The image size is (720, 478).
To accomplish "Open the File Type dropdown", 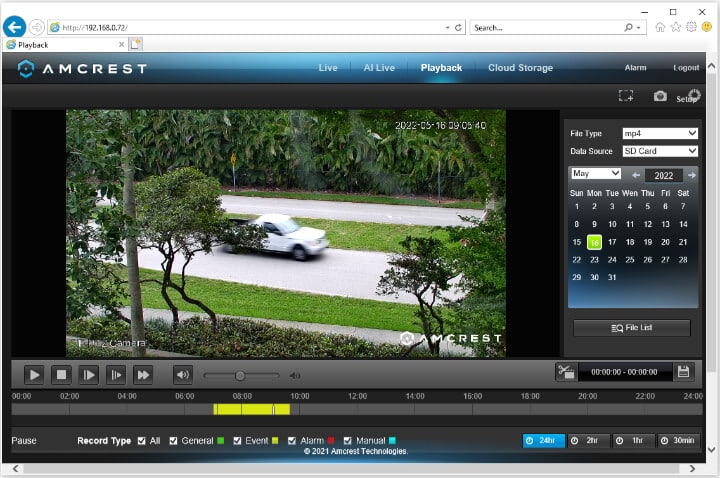I will 659,133.
